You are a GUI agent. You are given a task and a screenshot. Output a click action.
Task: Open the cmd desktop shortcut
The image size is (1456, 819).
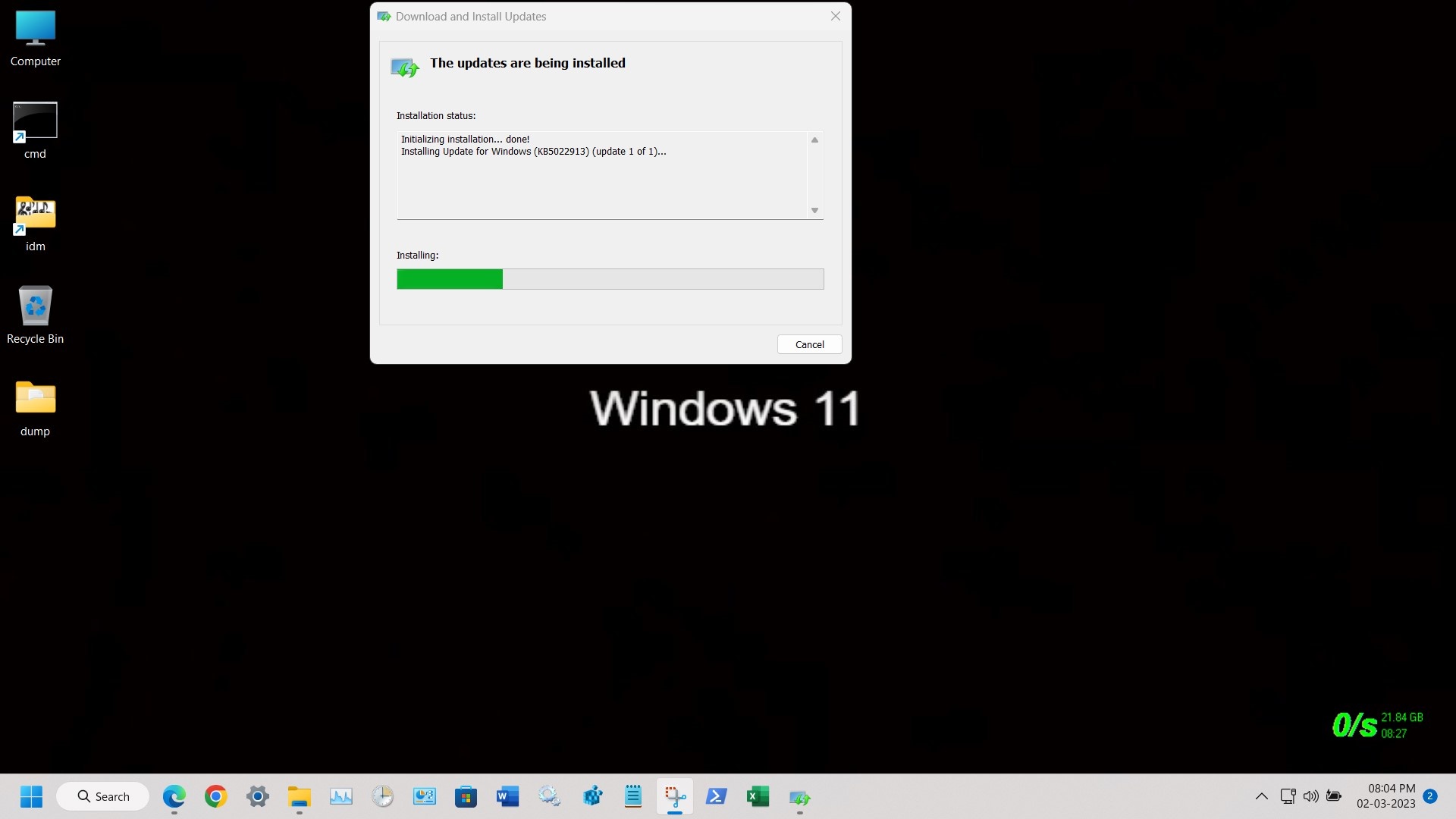pos(35,130)
